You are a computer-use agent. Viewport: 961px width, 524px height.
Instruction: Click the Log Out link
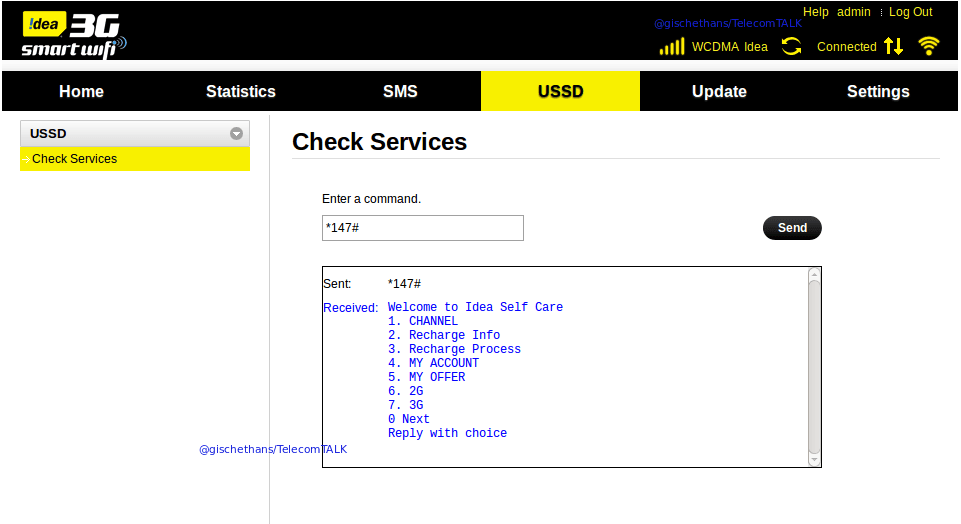point(910,12)
